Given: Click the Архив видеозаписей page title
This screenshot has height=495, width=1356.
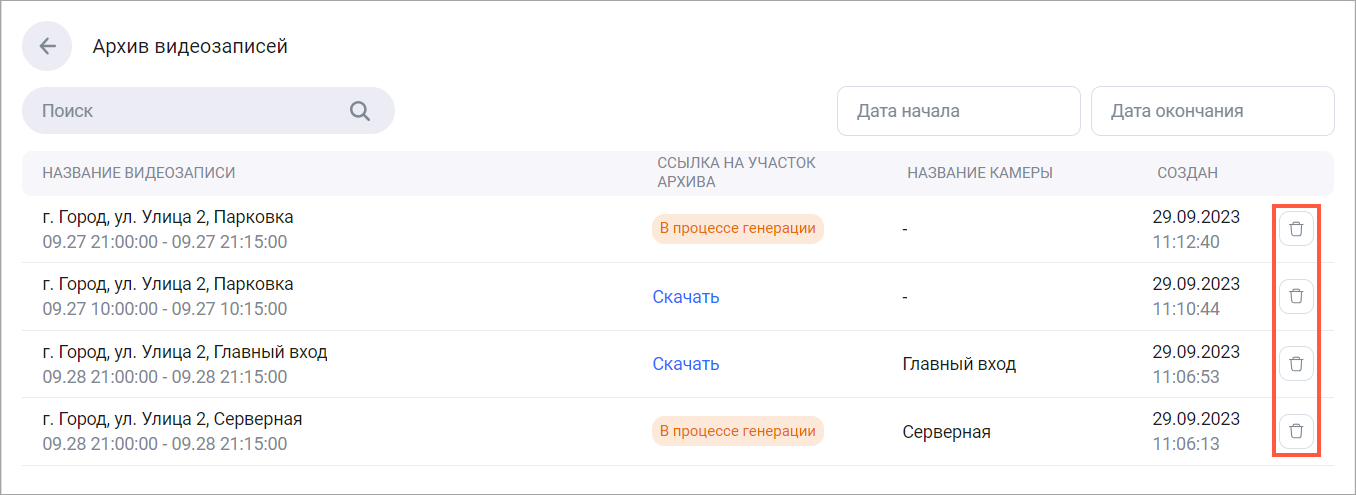Looking at the screenshot, I should 190,46.
